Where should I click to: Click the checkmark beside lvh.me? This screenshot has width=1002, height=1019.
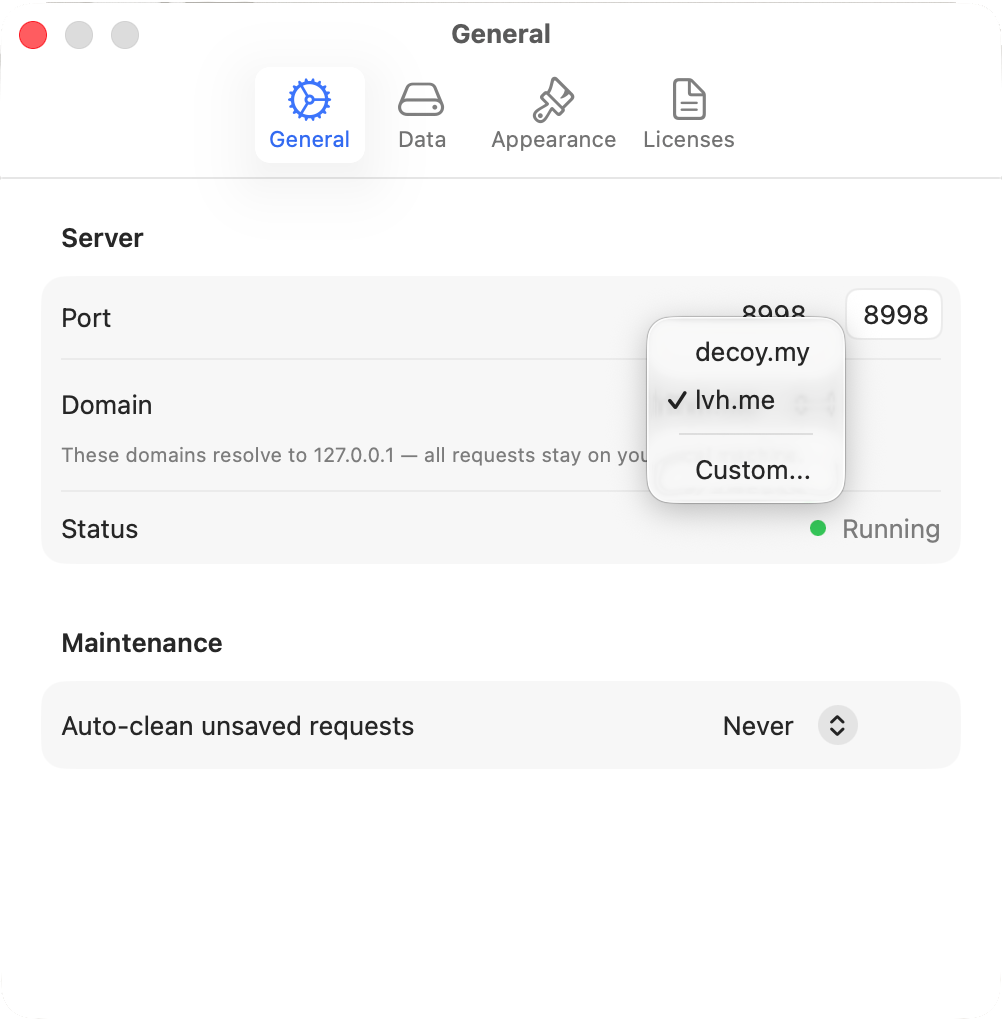678,400
